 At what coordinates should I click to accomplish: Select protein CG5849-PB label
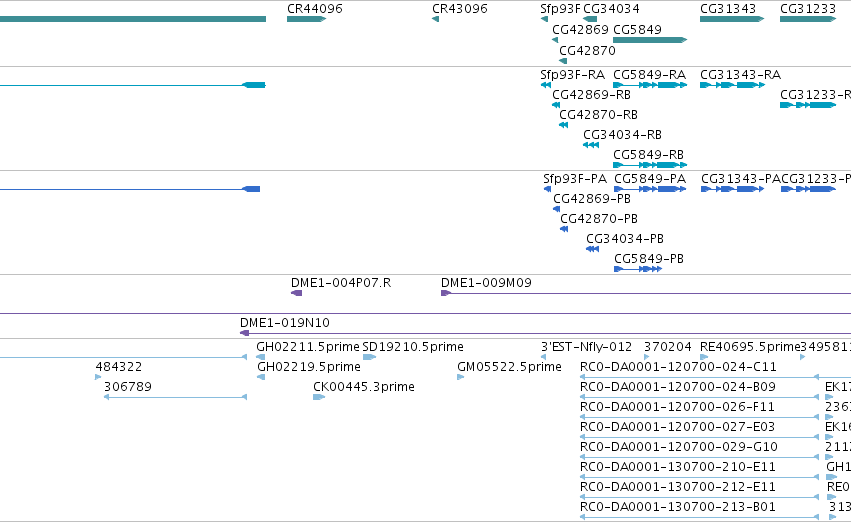649,259
